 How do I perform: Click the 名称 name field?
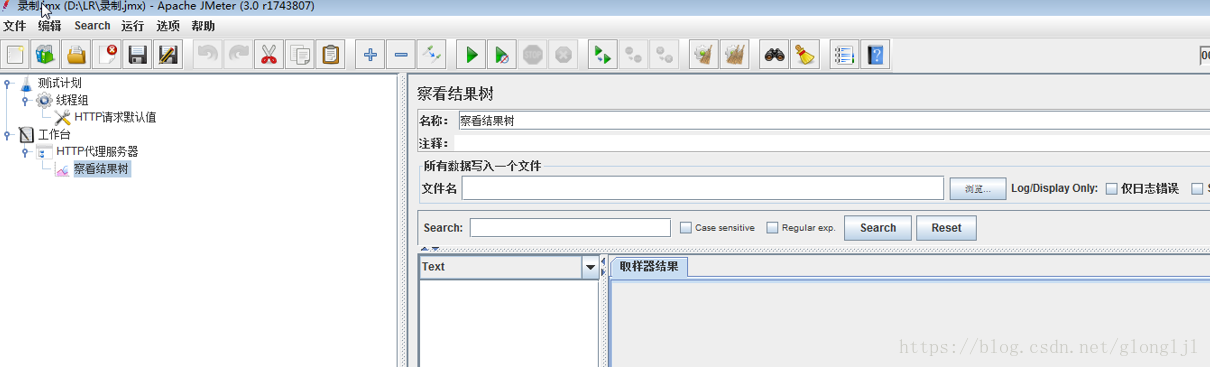click(x=833, y=120)
